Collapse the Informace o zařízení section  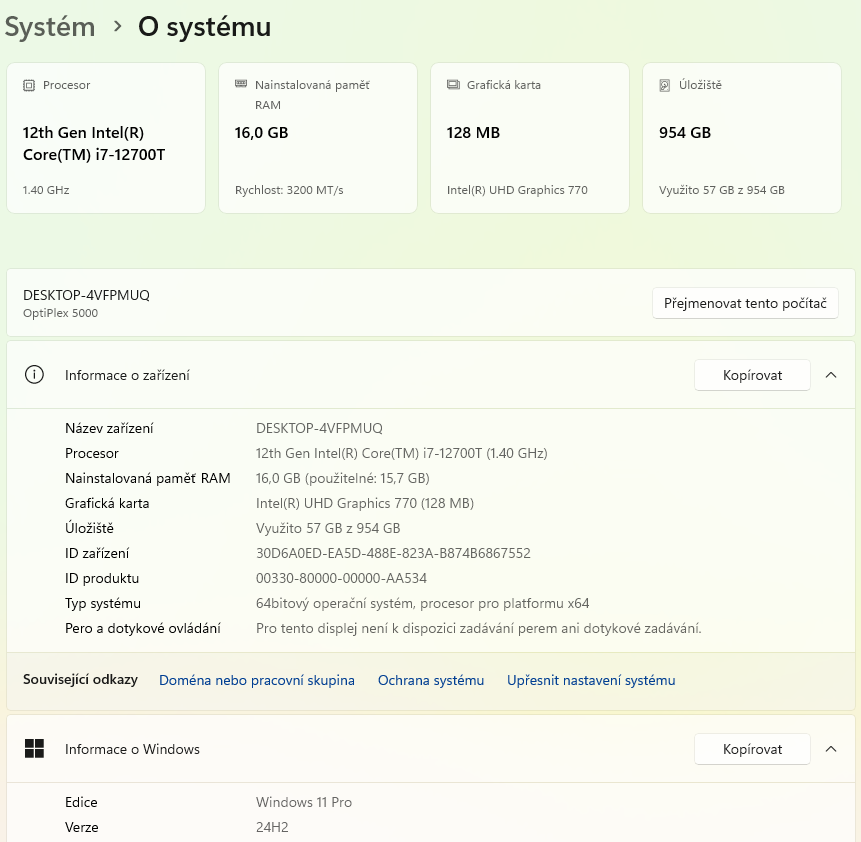831,375
